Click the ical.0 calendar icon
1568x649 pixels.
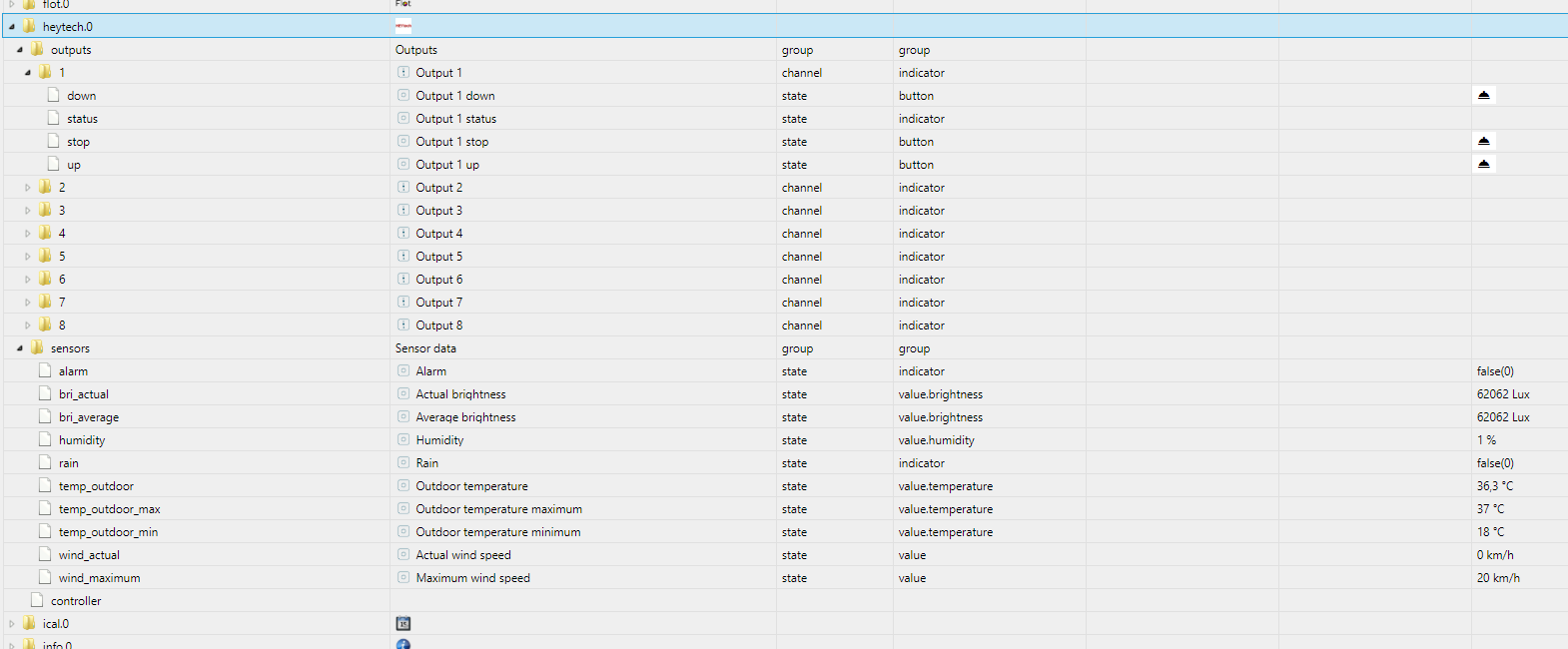(403, 624)
